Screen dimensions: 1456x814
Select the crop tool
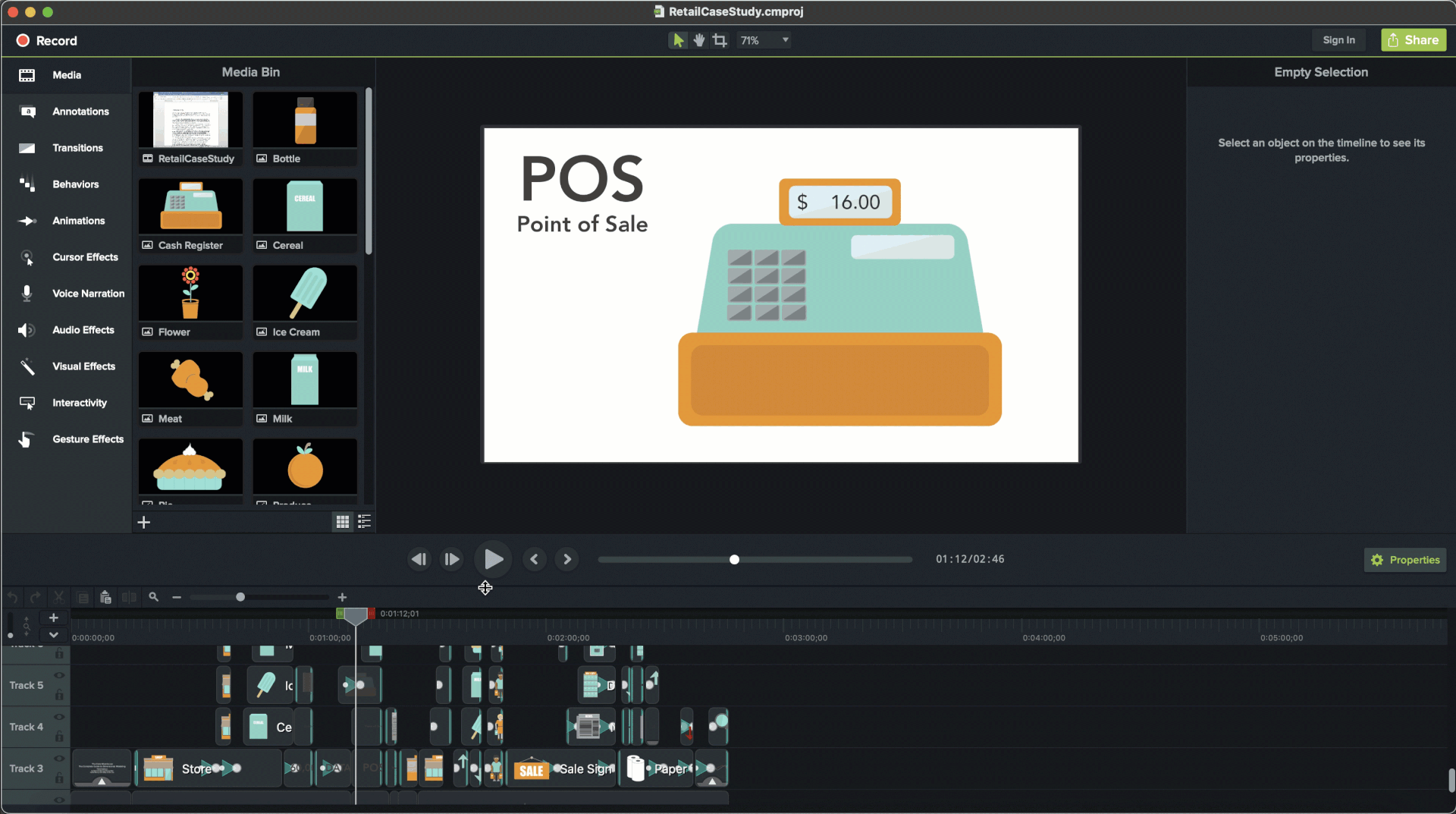pos(720,40)
